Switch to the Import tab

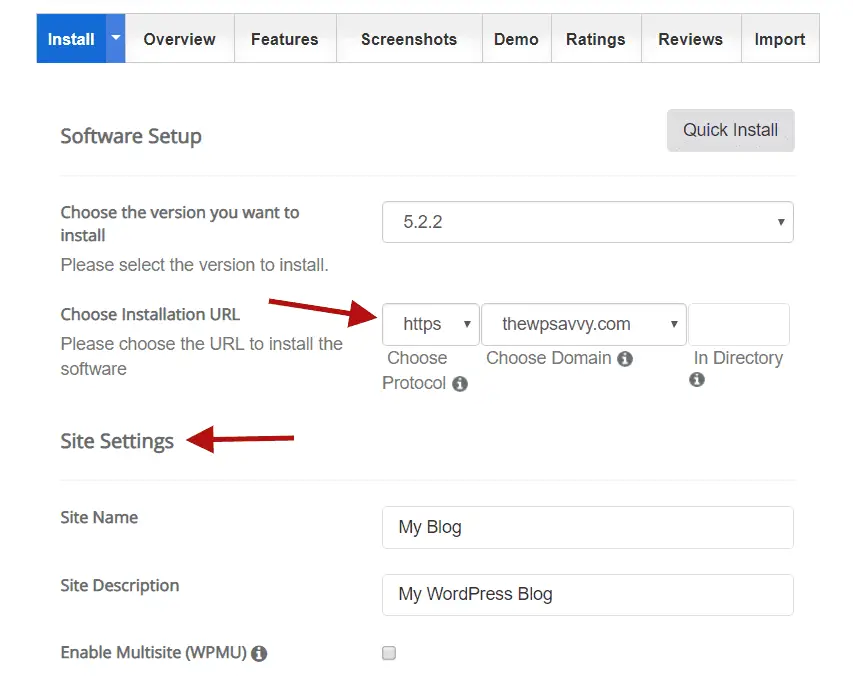(x=780, y=39)
